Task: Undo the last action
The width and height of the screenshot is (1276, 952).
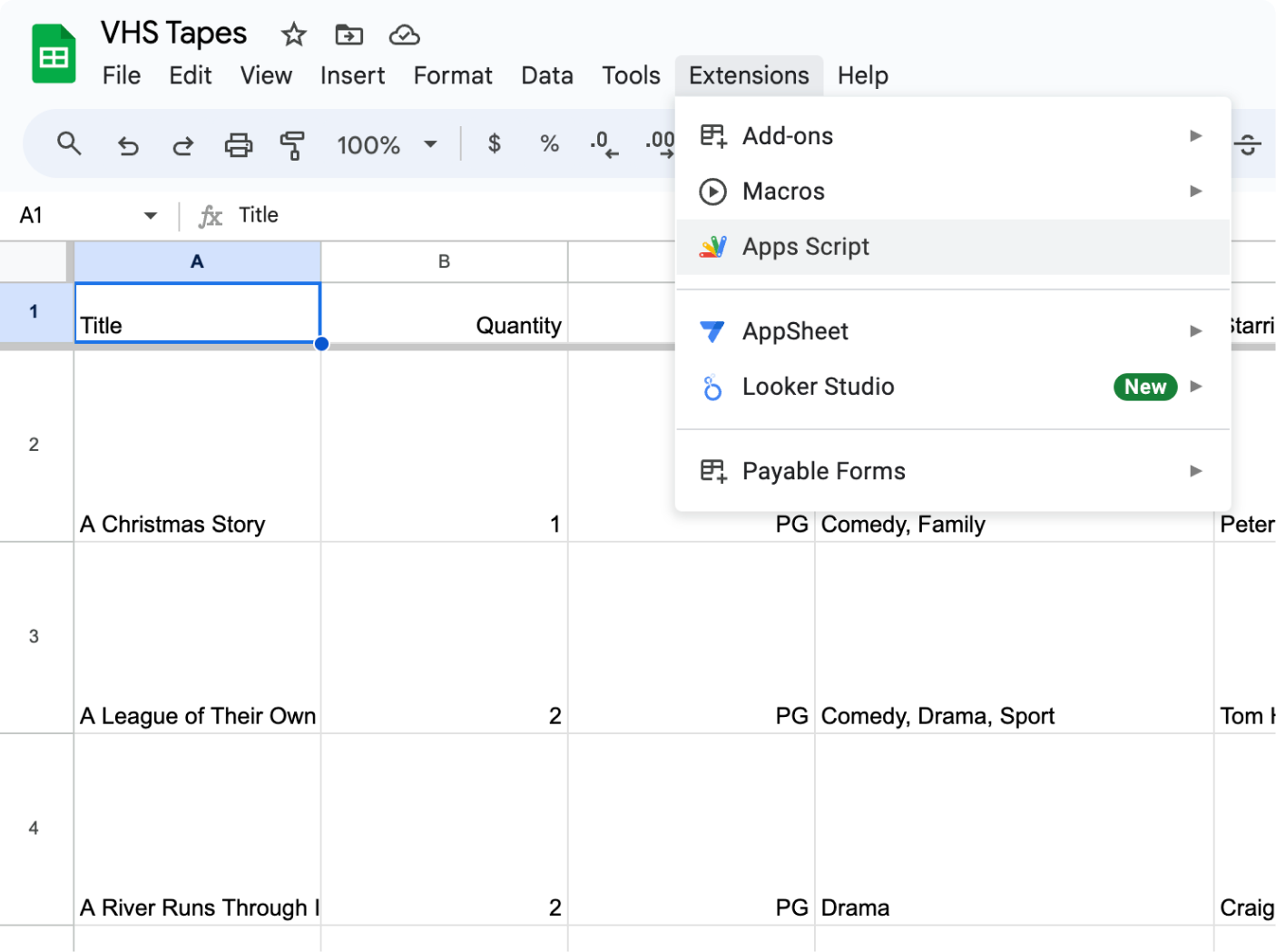Action: click(x=128, y=144)
